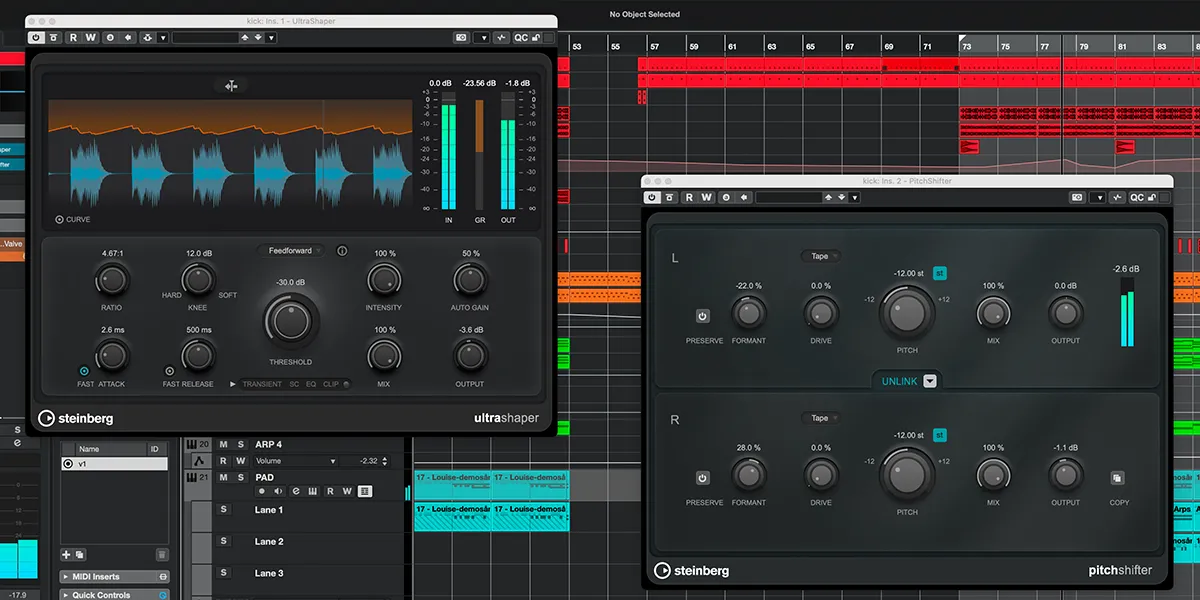Open the Volume parameter dropdown below ARP 4
Viewport: 1200px width, 600px height.
click(333, 460)
